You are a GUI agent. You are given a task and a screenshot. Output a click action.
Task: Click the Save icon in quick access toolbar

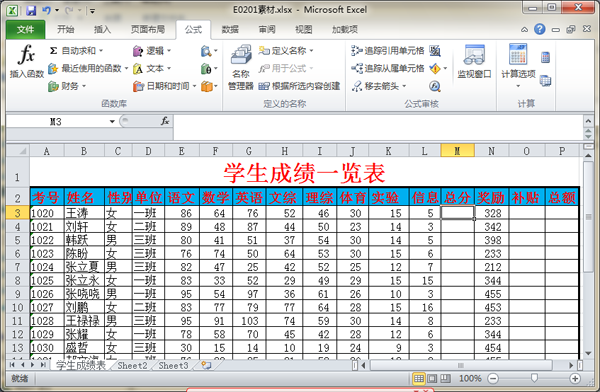[31, 10]
